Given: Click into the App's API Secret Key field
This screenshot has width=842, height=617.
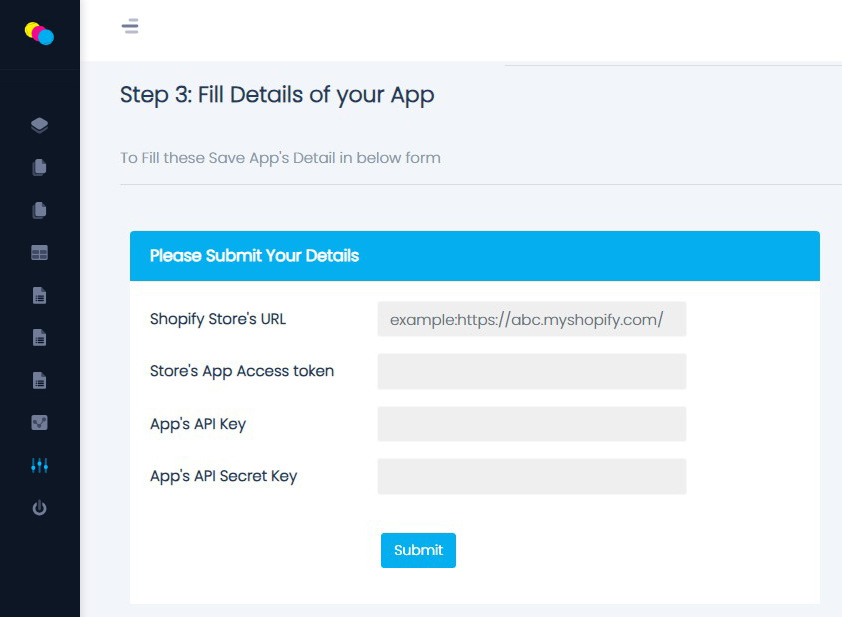Looking at the screenshot, I should (x=531, y=476).
